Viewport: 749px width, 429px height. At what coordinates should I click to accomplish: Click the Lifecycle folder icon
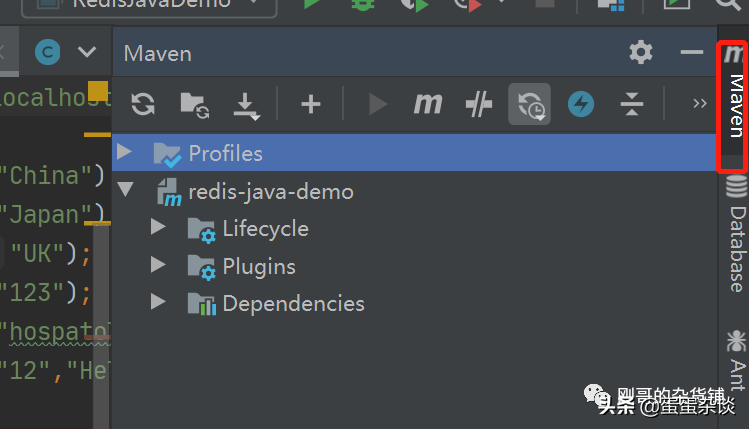202,230
